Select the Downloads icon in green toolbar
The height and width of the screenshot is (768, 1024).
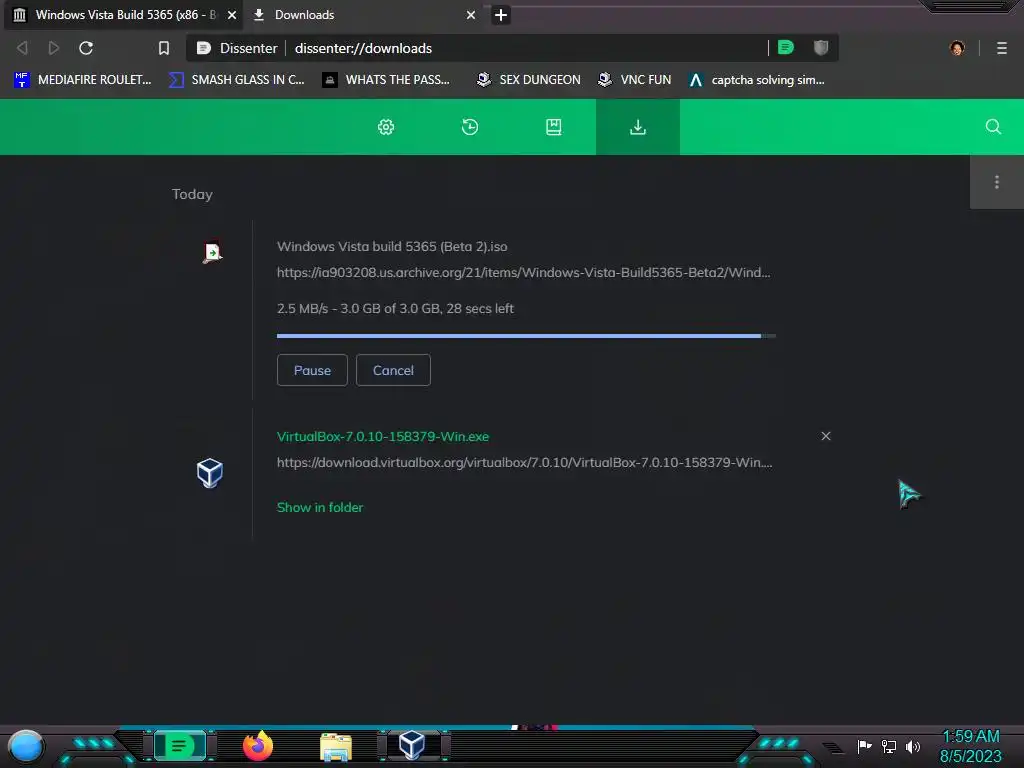click(637, 127)
